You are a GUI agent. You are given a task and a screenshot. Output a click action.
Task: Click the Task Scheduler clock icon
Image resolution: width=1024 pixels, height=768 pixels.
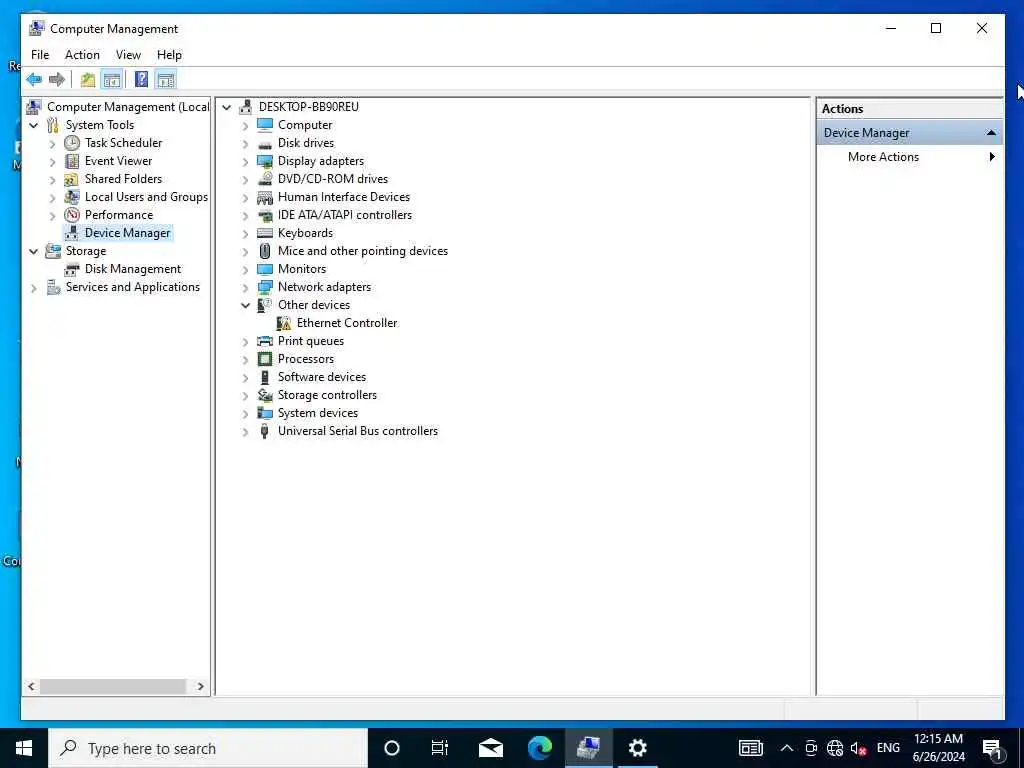coord(72,142)
